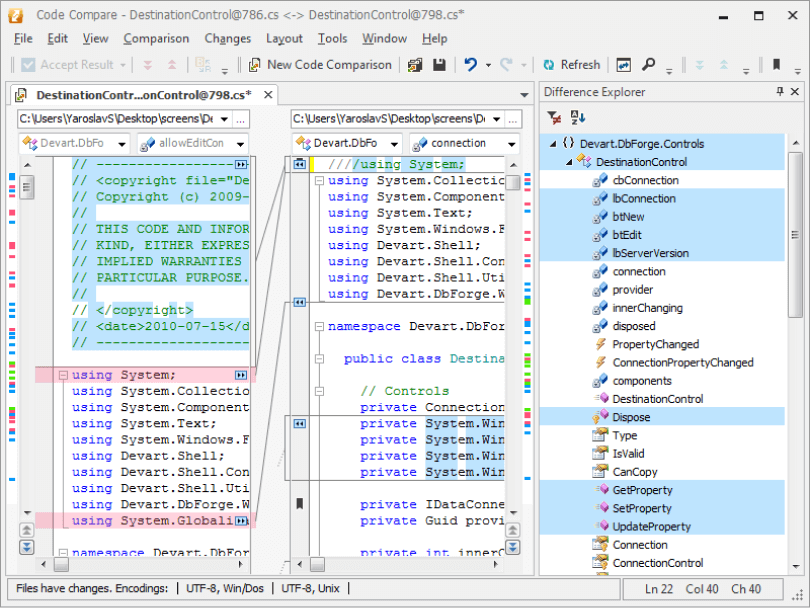
Task: Browse for right file with ellipsis button
Action: click(512, 119)
